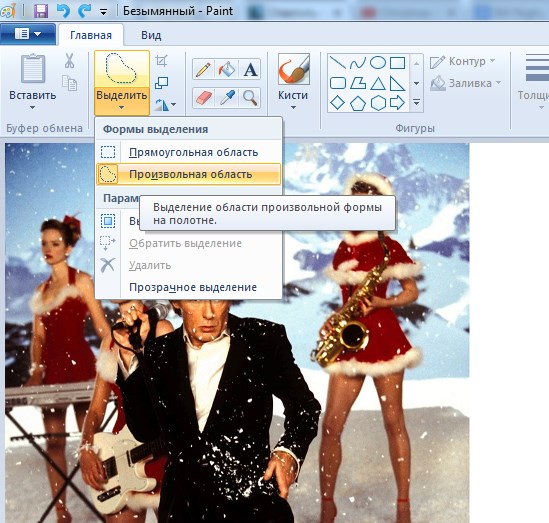The image size is (549, 523).
Task: Click the Толщина line size button
Action: [x=533, y=81]
